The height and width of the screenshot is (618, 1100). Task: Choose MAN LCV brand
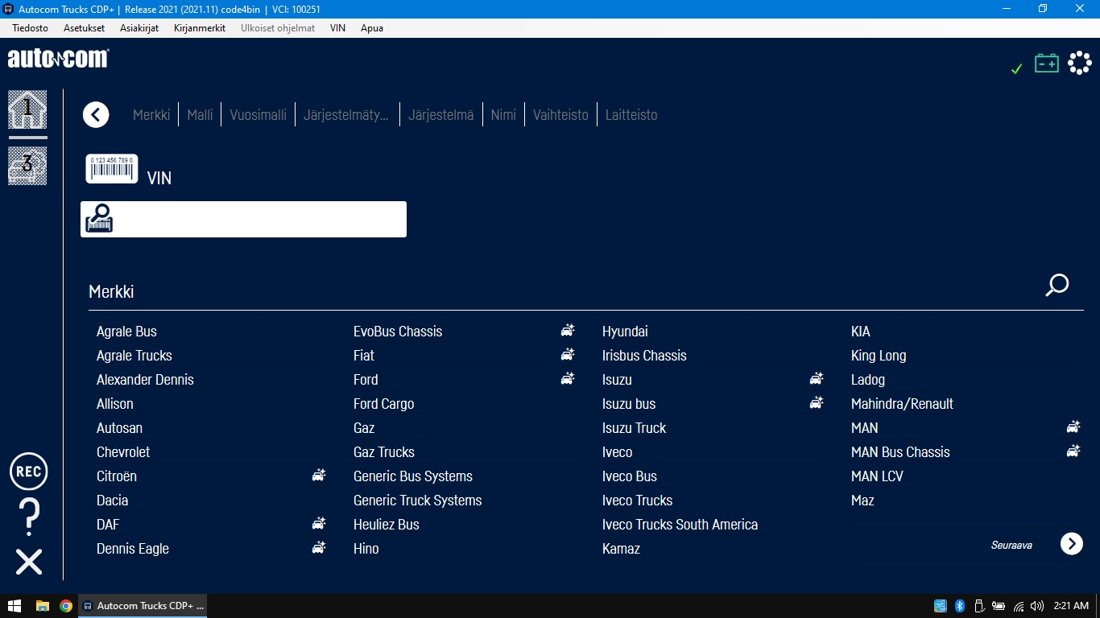[x=877, y=476]
